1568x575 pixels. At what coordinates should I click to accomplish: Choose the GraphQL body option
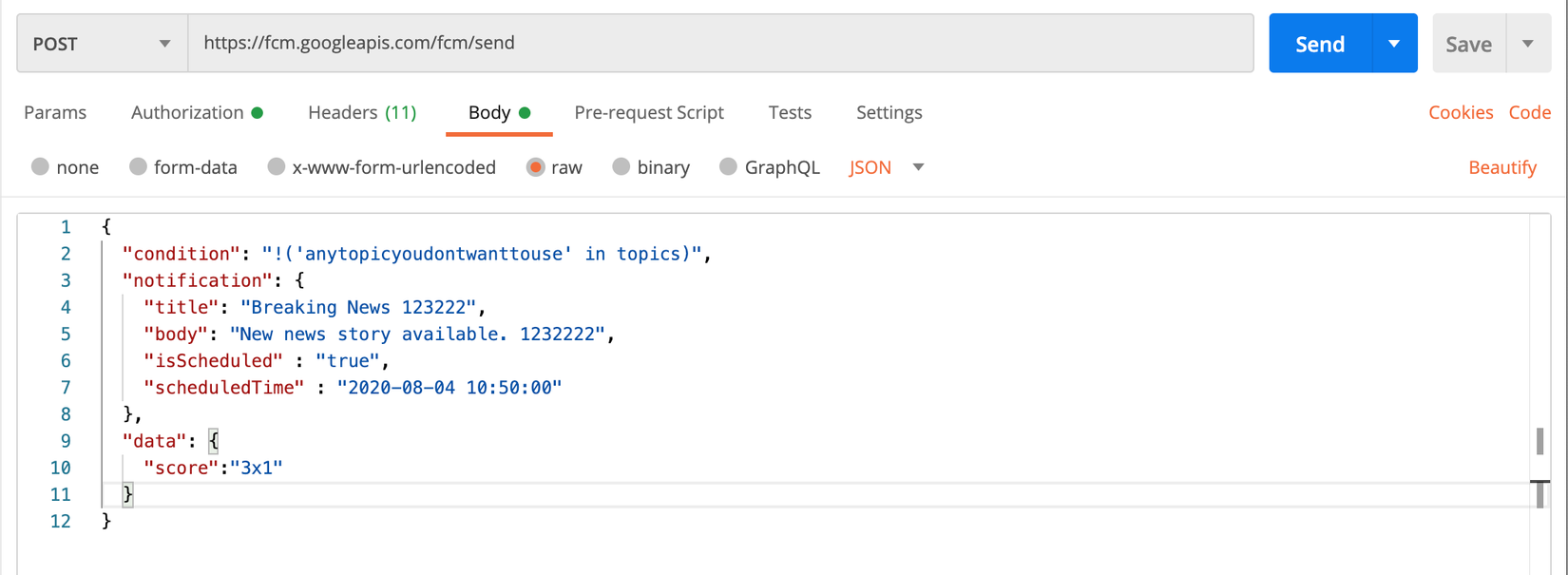tap(729, 167)
